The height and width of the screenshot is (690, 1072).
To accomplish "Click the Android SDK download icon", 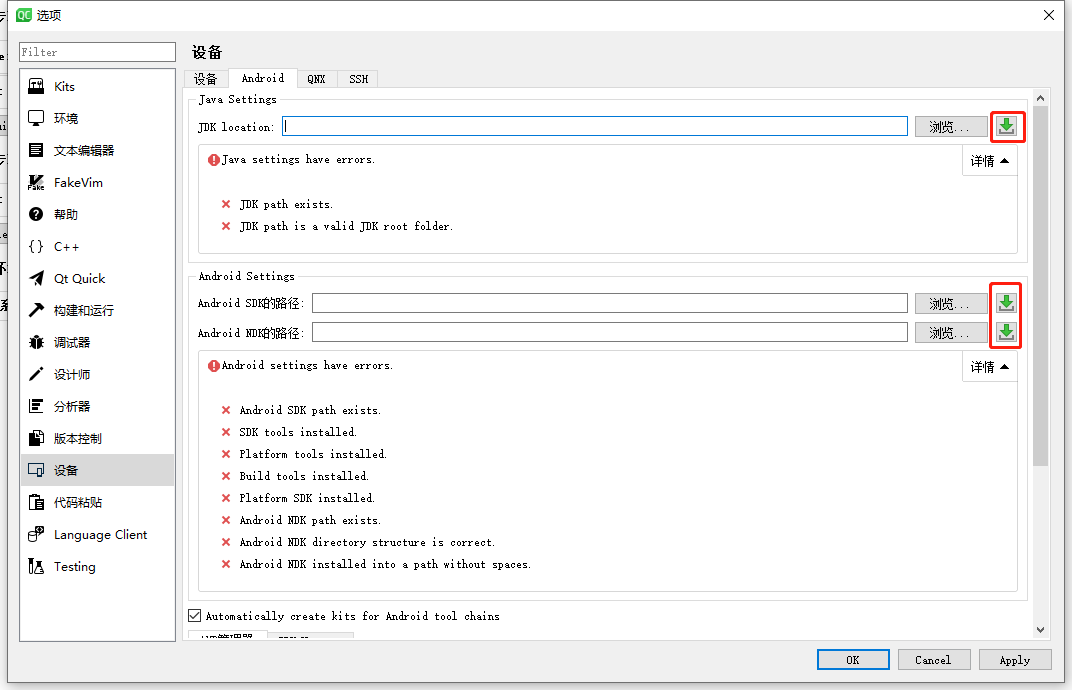I will [1006, 302].
